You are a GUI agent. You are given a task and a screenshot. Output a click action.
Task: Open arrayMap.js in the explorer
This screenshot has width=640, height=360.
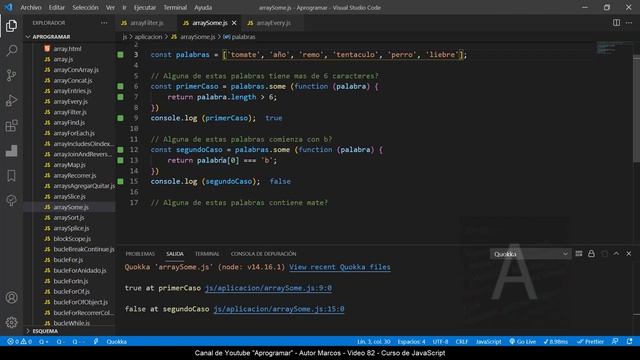(69, 165)
